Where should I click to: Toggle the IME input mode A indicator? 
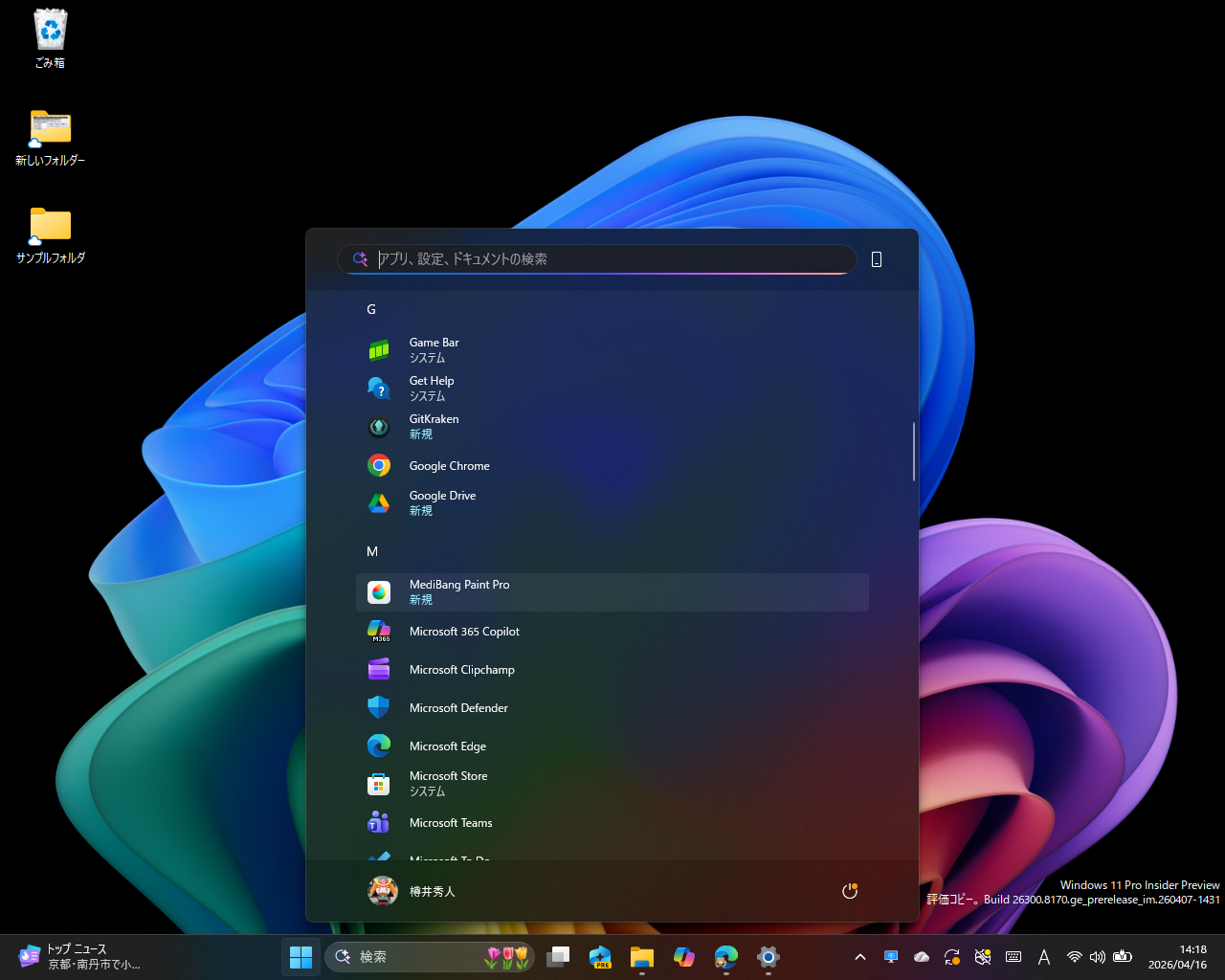pyautogui.click(x=1044, y=957)
